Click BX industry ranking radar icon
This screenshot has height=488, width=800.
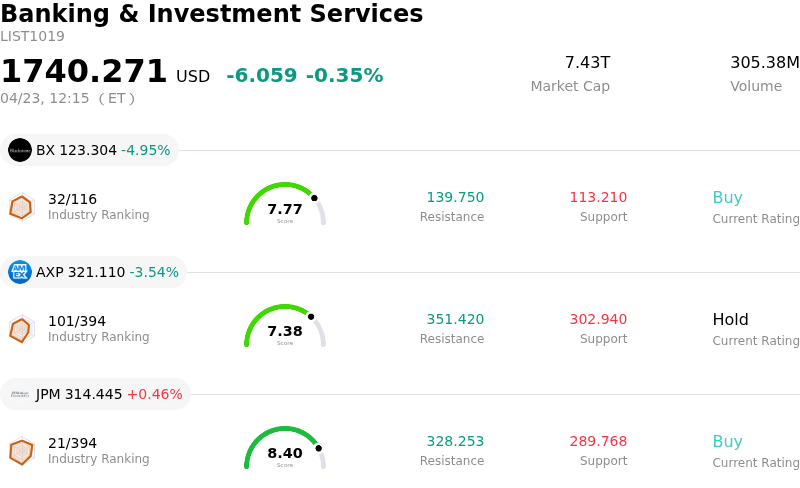(x=21, y=207)
